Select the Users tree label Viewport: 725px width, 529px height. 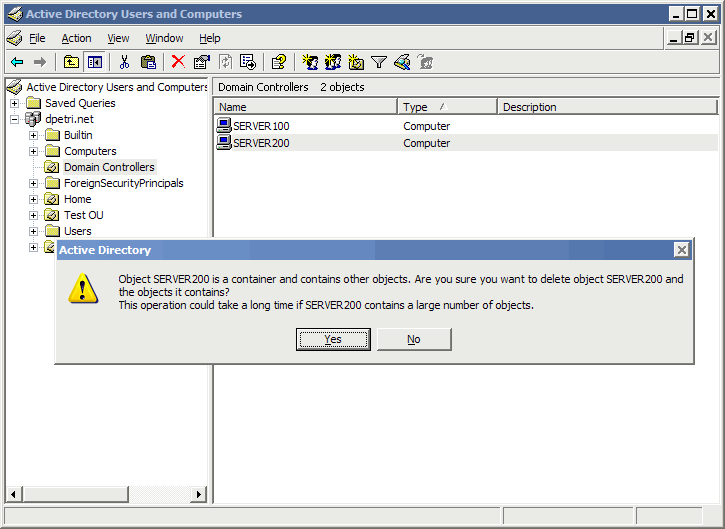(x=78, y=231)
